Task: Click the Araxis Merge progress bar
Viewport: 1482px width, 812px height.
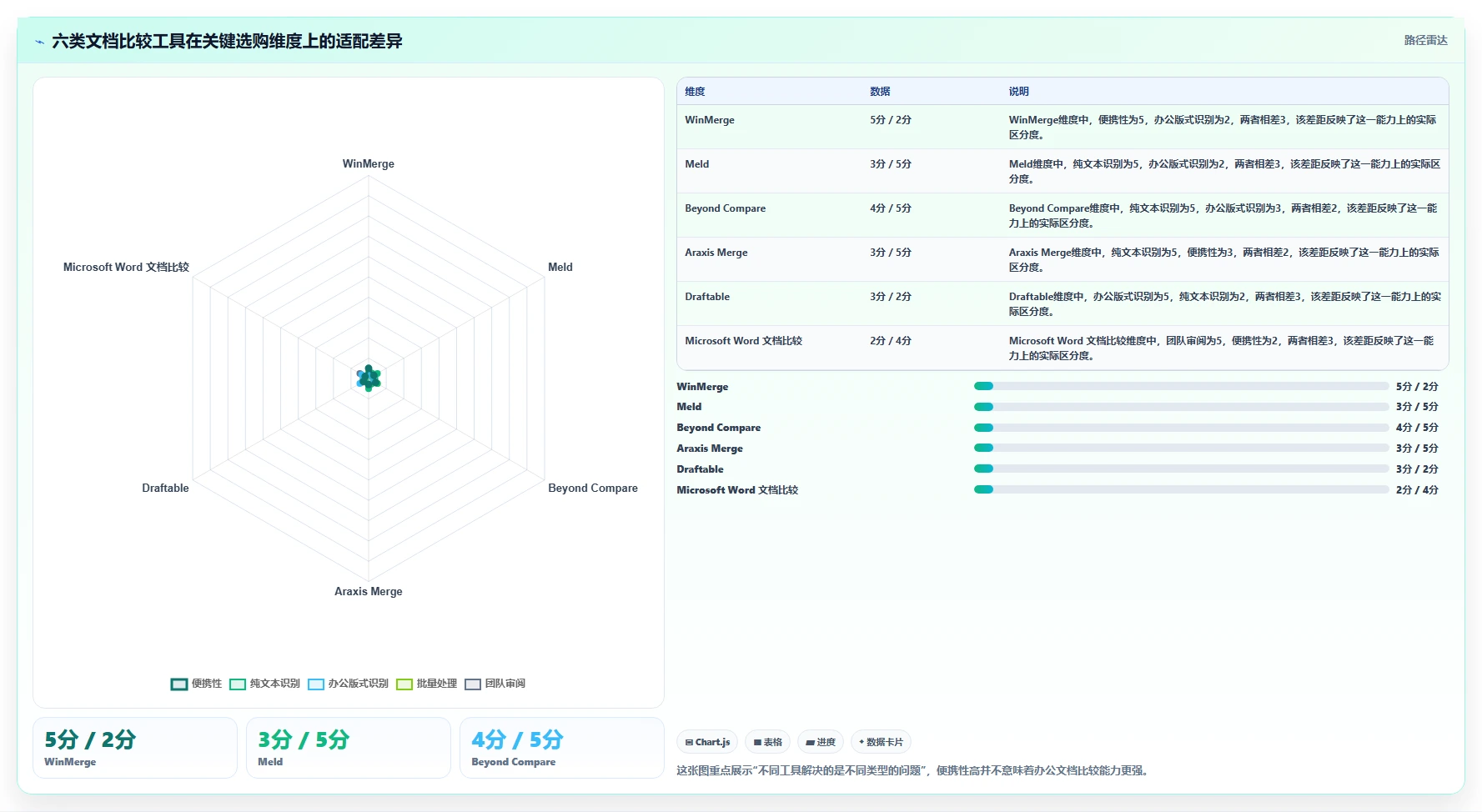Action: 1181,449
